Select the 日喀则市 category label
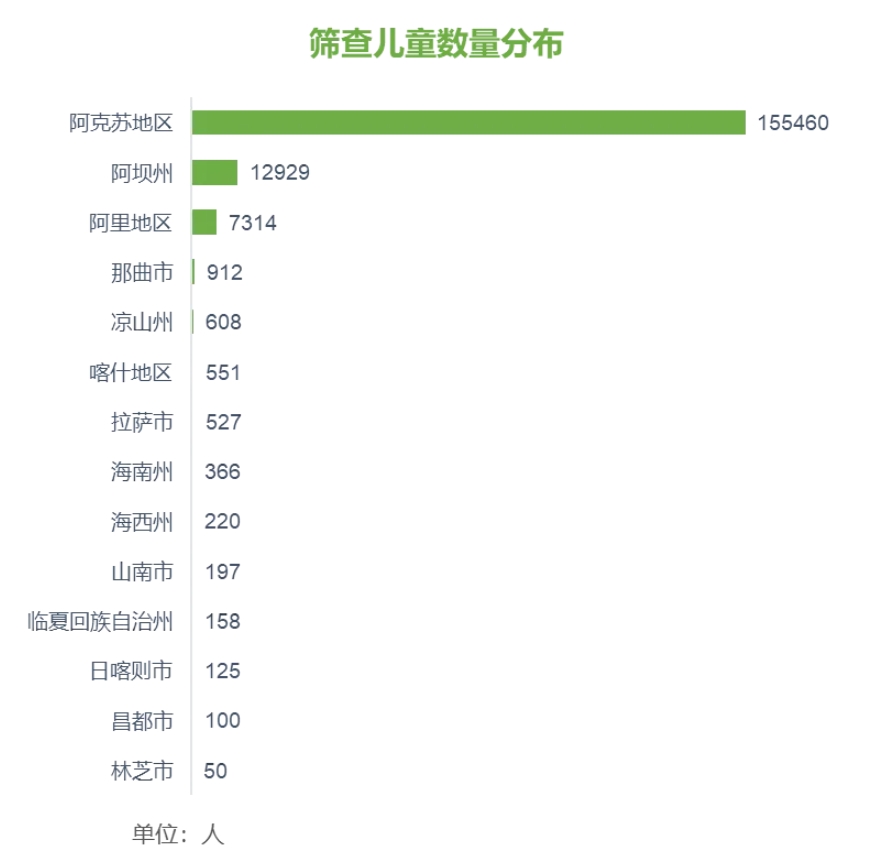 pyautogui.click(x=131, y=671)
